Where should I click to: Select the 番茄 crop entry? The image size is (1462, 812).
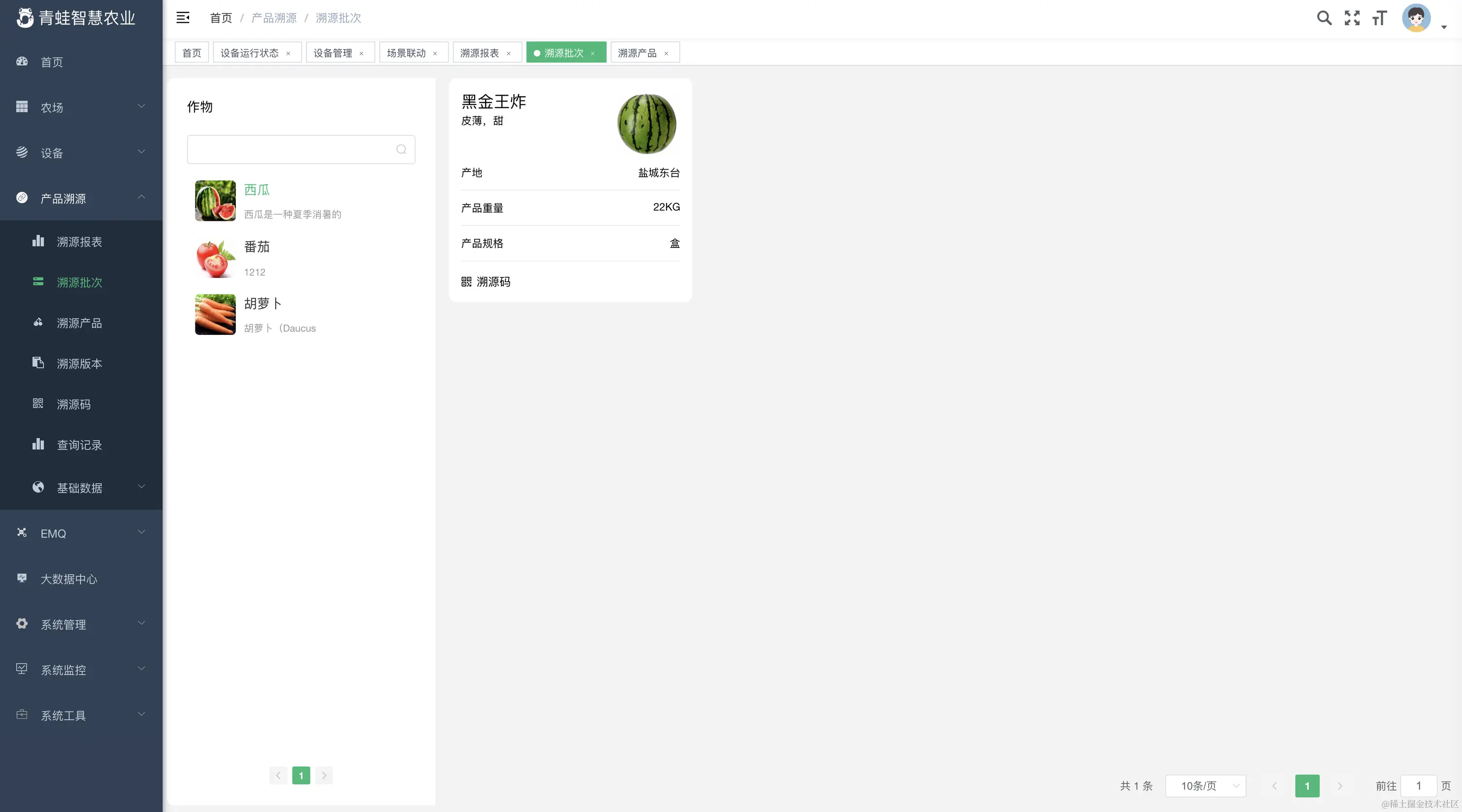tap(257, 247)
